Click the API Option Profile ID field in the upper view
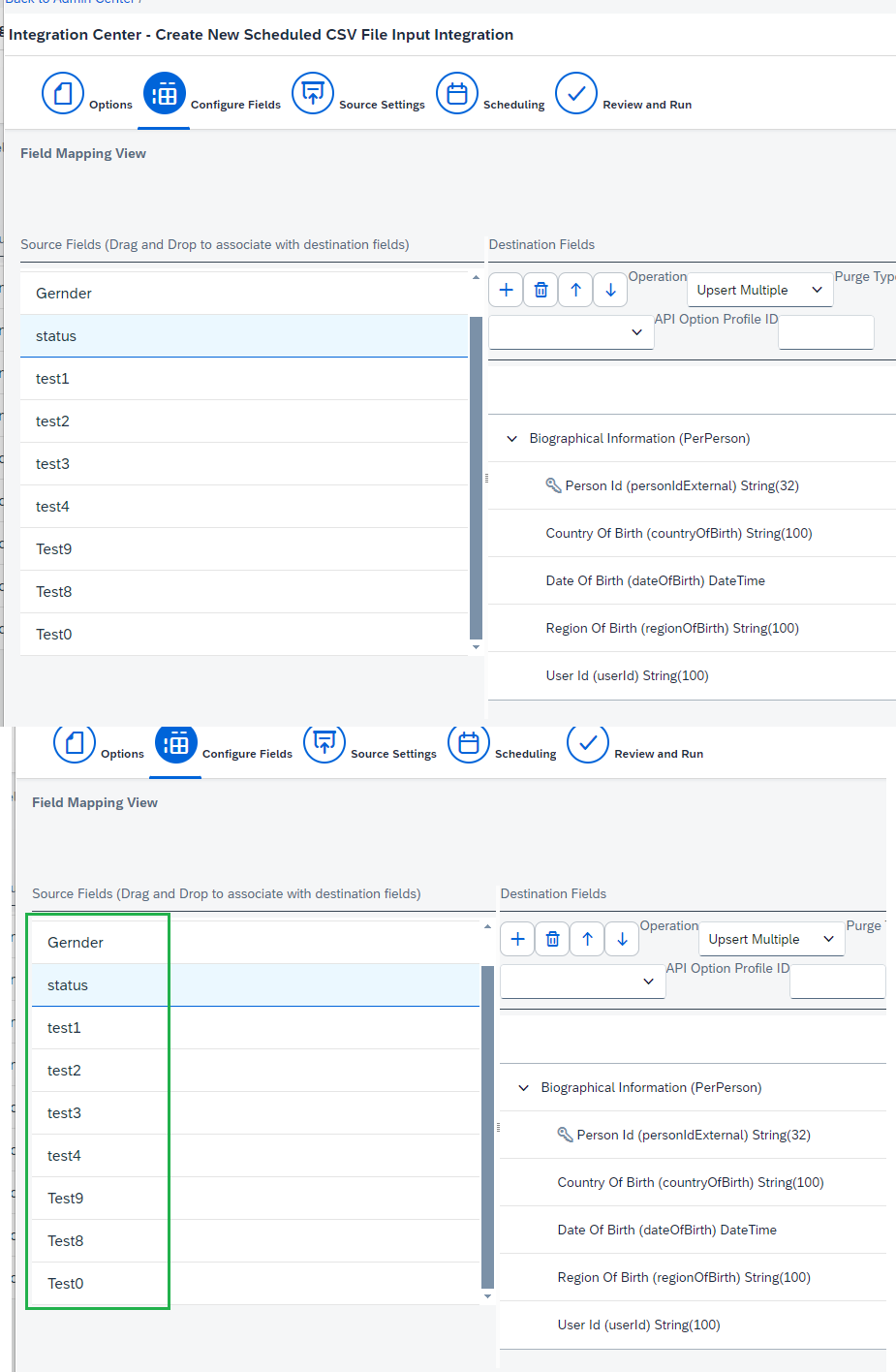Screen dimensions: 896x1372 [826, 332]
